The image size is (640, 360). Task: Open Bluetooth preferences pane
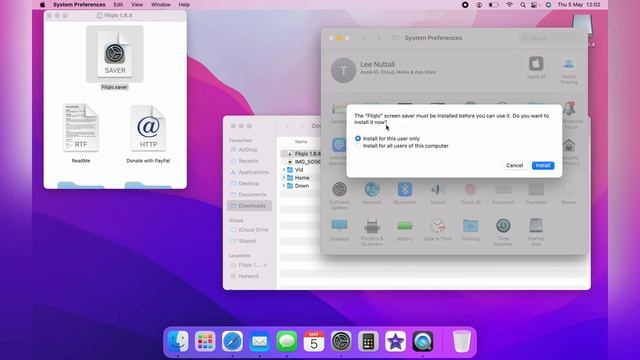(x=404, y=193)
